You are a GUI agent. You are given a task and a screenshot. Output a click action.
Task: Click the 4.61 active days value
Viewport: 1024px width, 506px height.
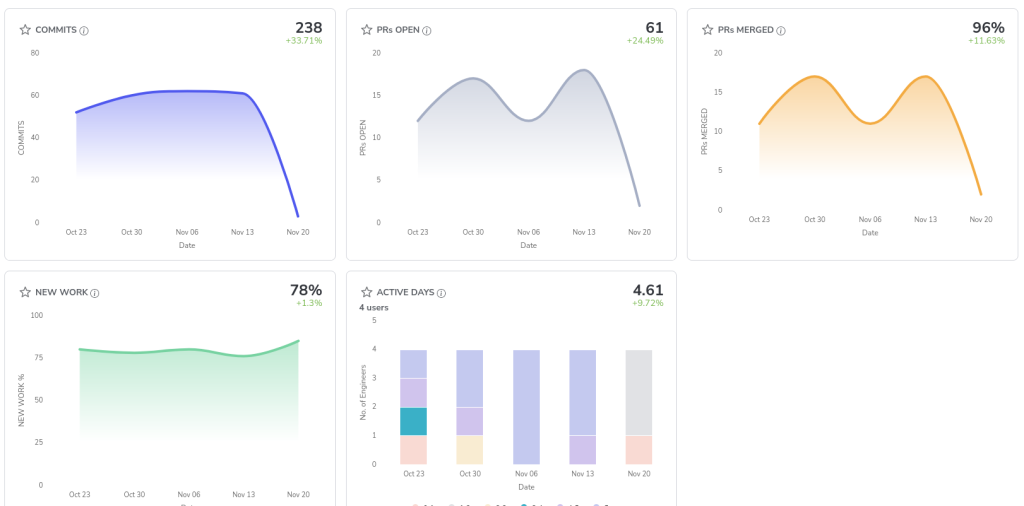[648, 291]
